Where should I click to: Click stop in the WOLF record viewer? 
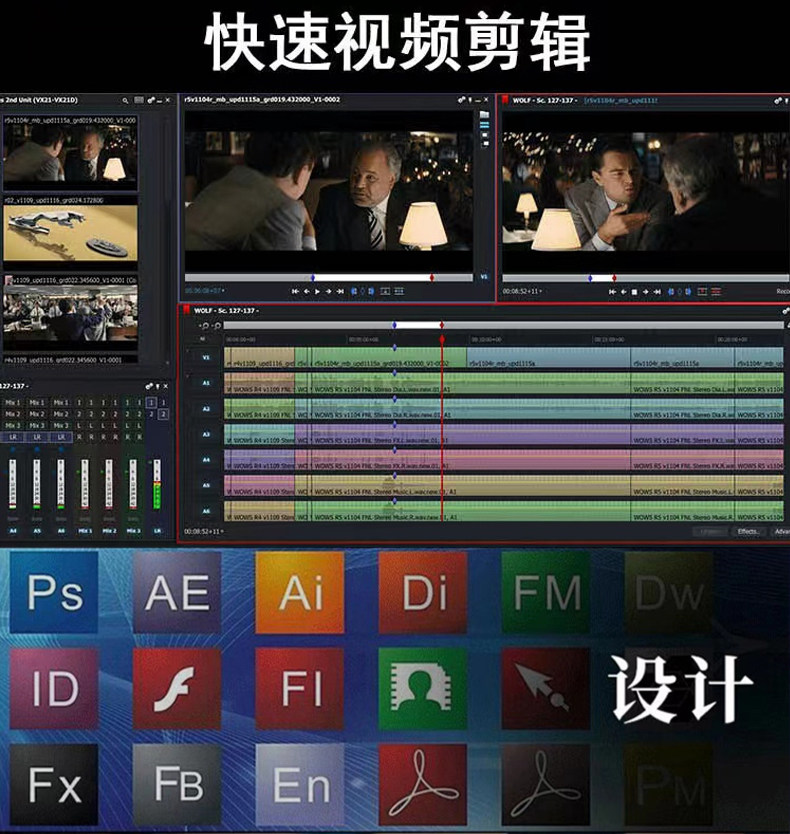coord(634,292)
